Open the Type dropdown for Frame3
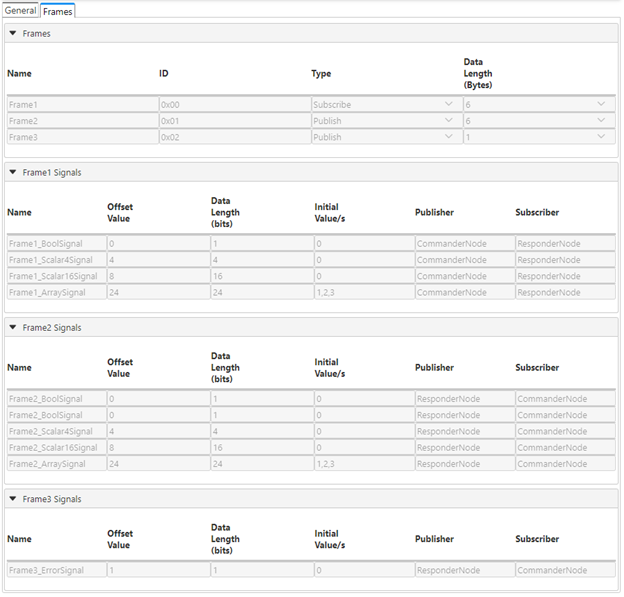624x597 pixels. (387, 137)
